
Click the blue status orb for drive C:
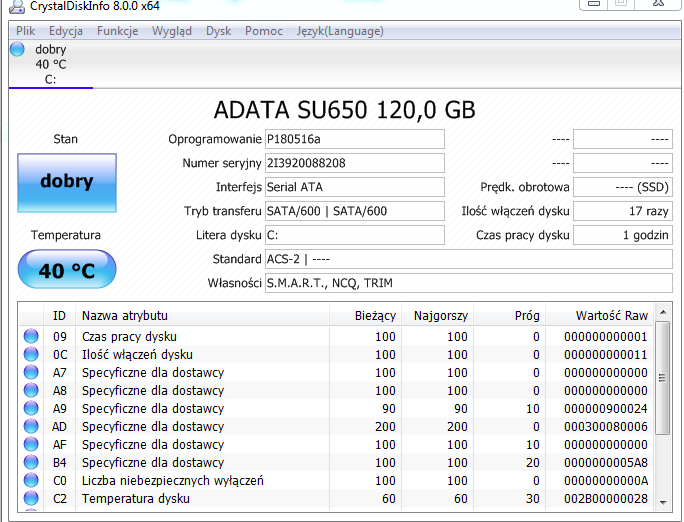click(17, 50)
